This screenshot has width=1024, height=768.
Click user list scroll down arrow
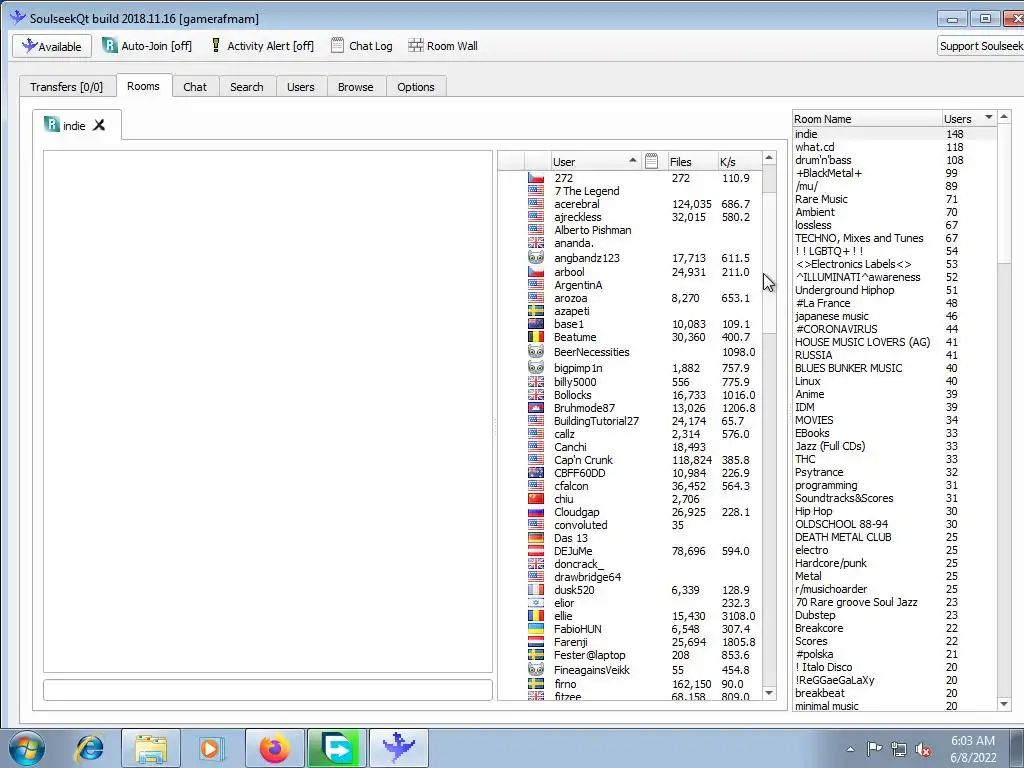[x=769, y=692]
